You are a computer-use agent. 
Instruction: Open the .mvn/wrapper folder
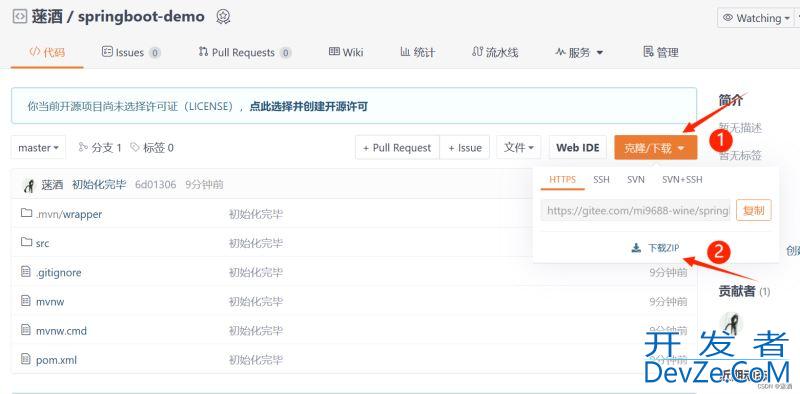[69, 214]
